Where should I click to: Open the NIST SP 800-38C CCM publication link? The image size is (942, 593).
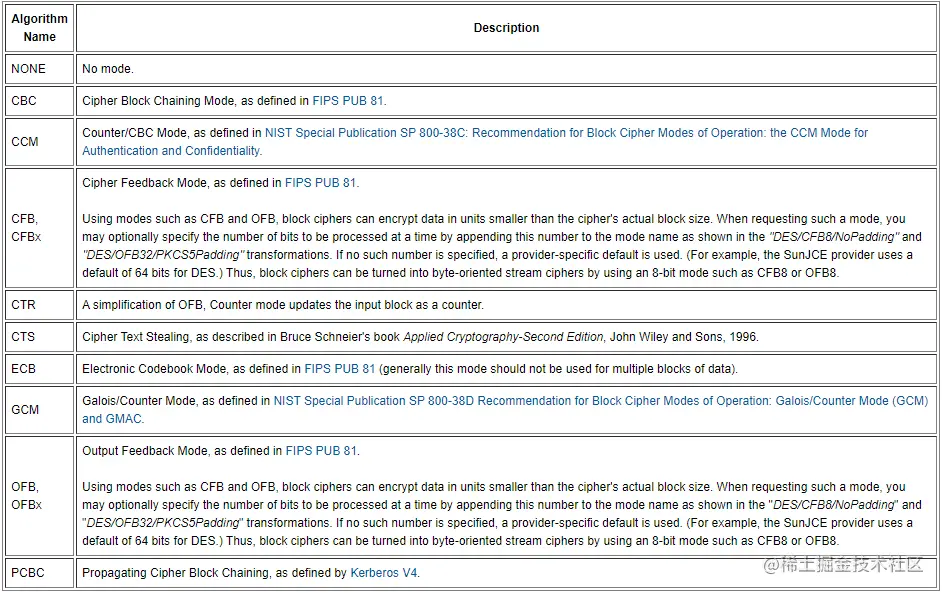[475, 142]
